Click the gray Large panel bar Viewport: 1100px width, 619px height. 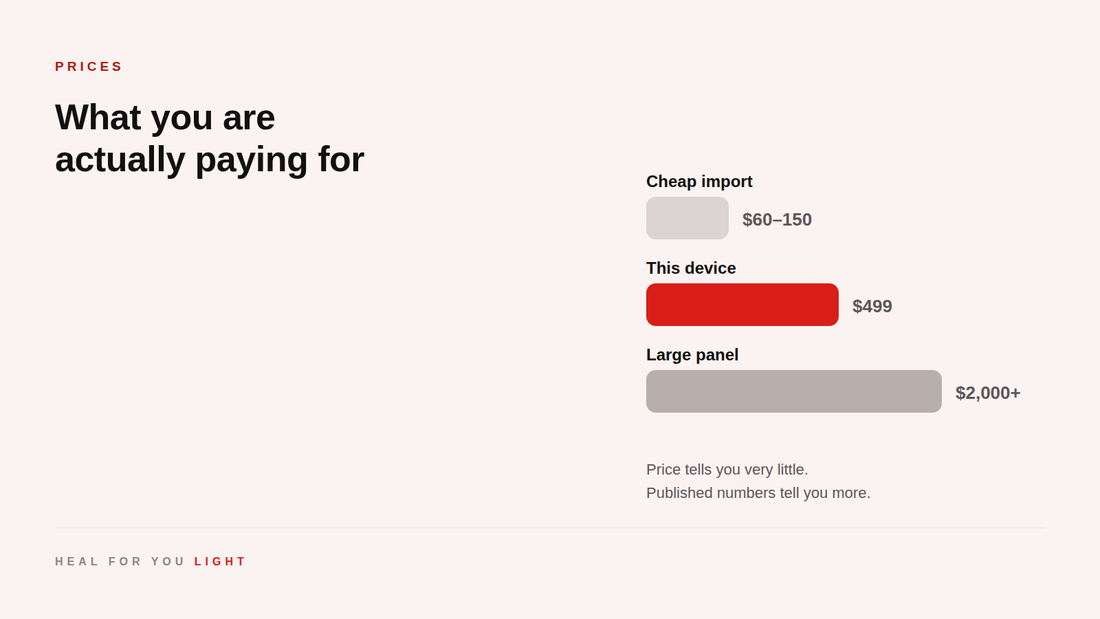[x=793, y=391]
